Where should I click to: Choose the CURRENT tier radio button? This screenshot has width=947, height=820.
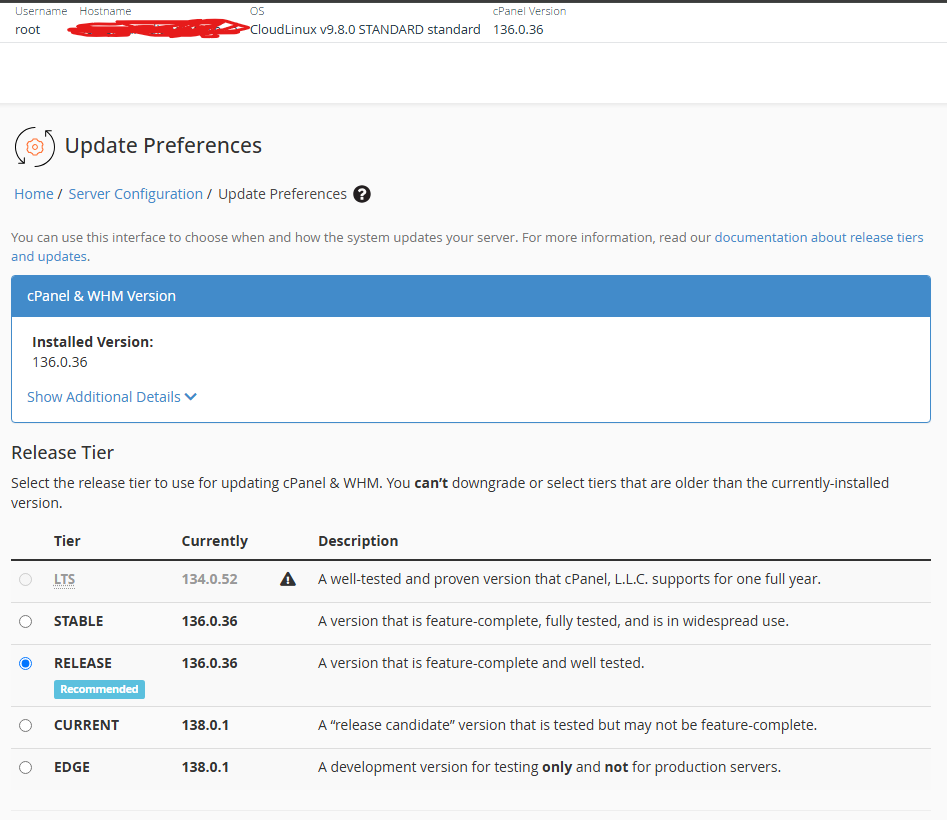pos(25,725)
